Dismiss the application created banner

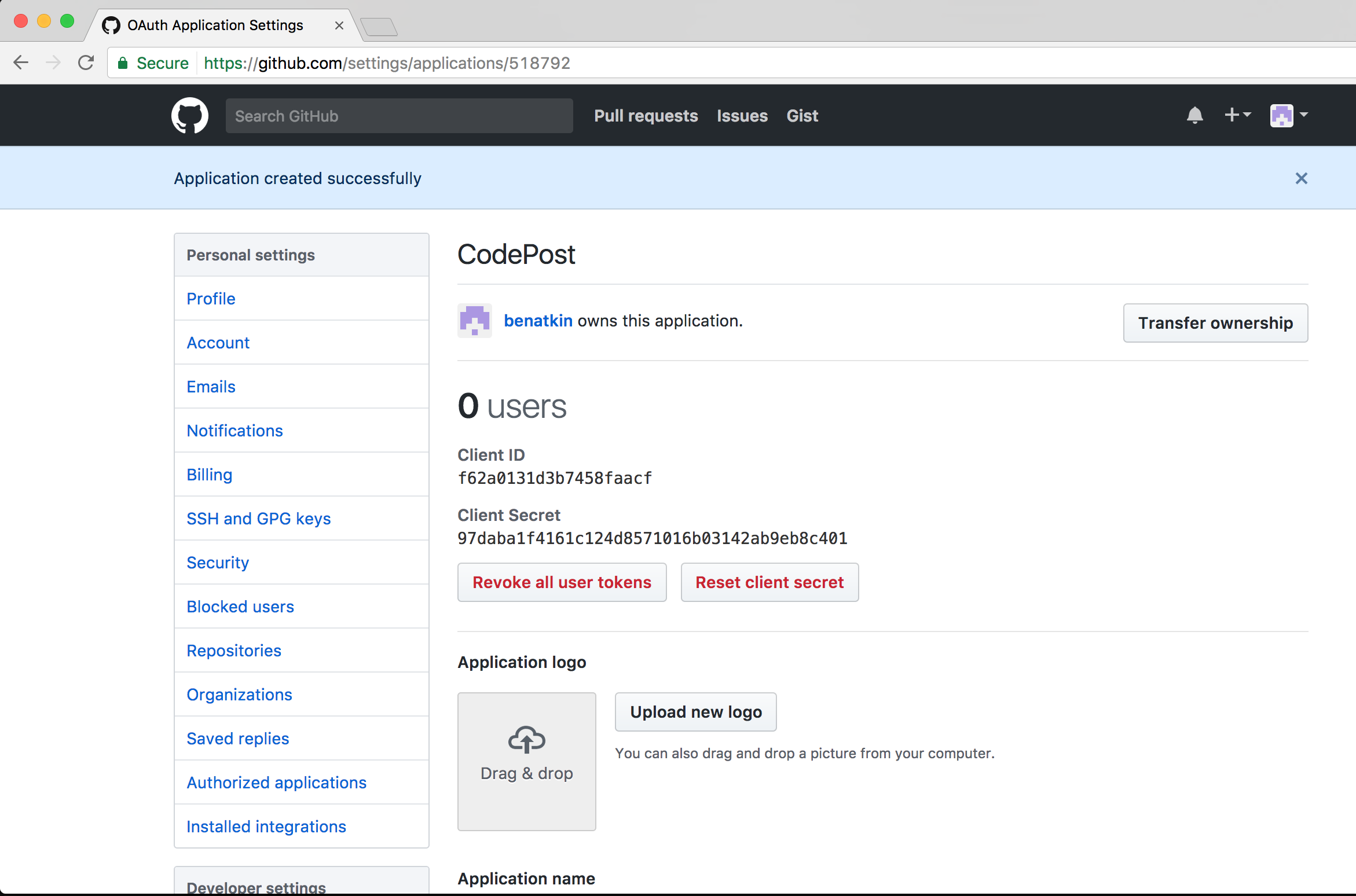coord(1302,178)
